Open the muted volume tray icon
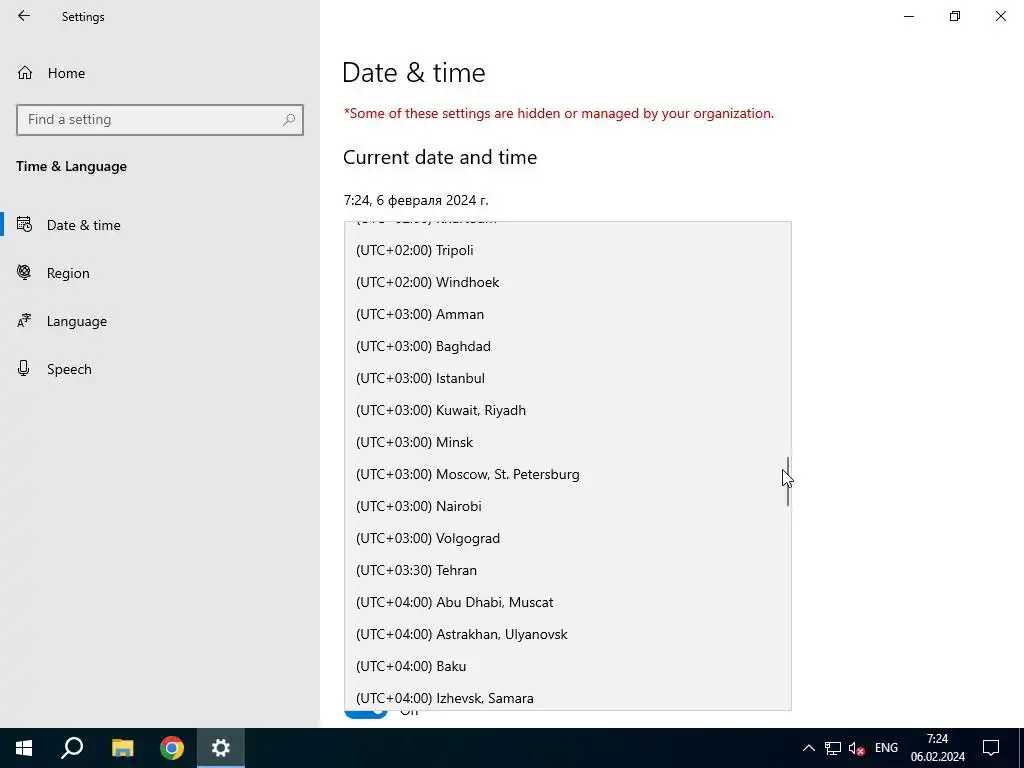The image size is (1024, 768). pos(856,748)
